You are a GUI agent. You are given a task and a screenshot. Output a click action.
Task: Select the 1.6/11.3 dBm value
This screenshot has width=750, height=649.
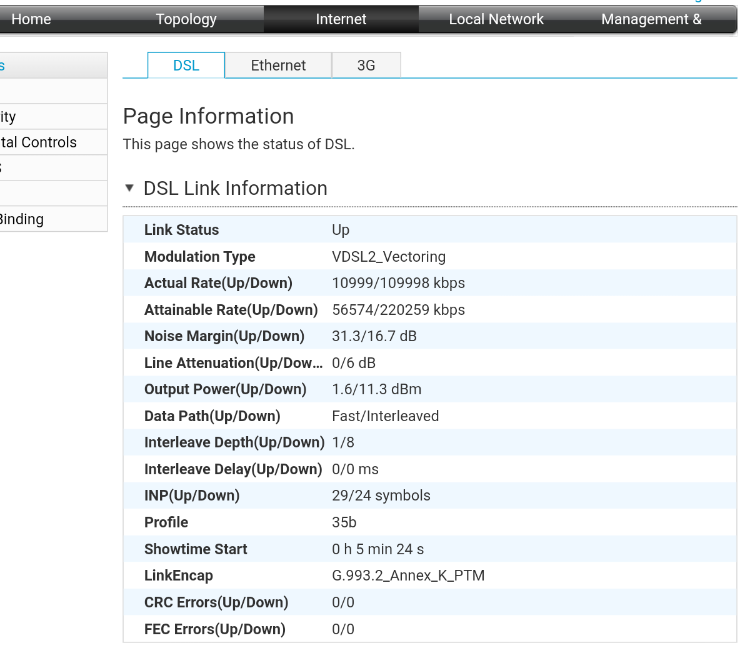[x=377, y=389]
